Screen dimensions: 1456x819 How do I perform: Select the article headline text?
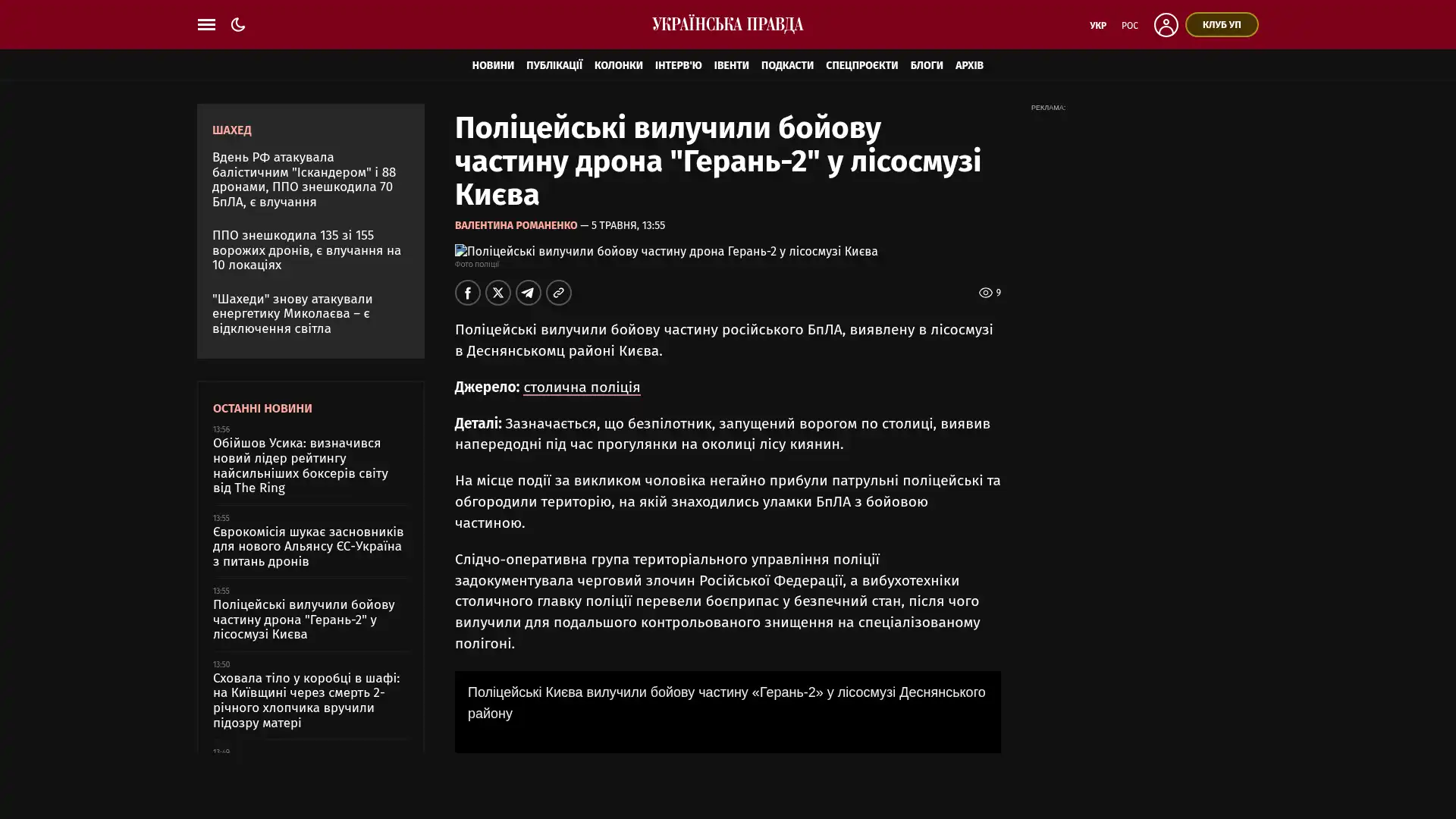[x=718, y=161]
